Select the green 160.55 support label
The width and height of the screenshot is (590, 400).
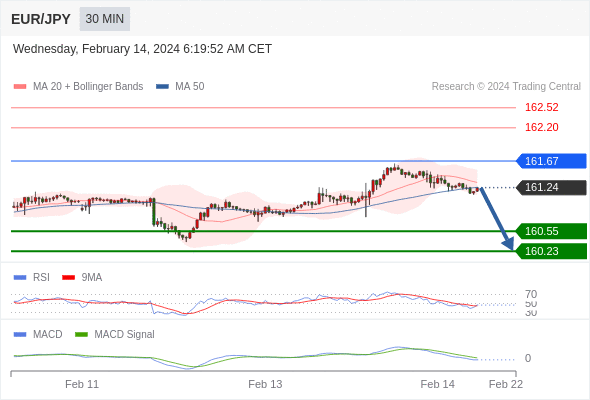(551, 231)
